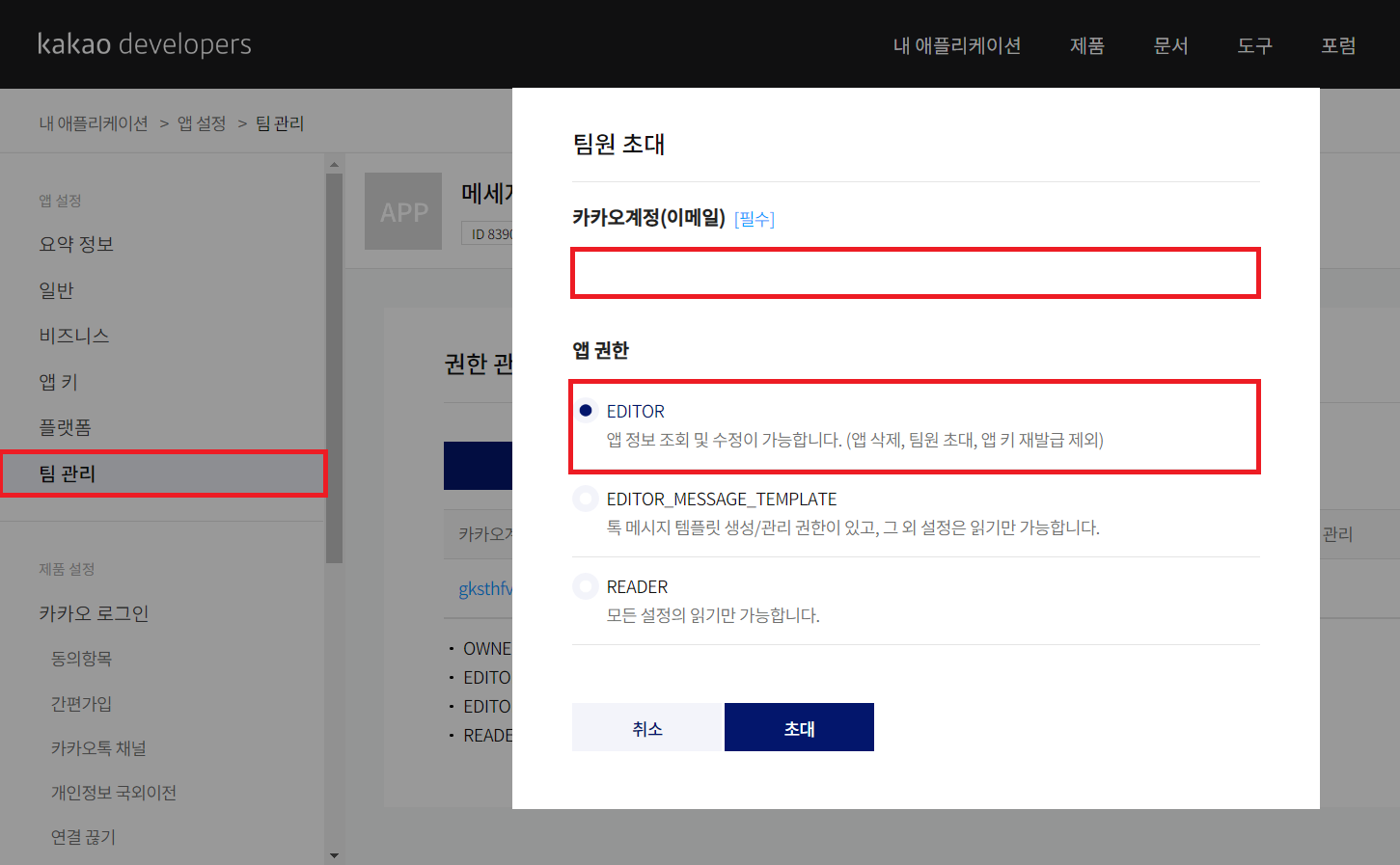Open 카카오 로그인 in the sidebar
This screenshot has width=1400, height=865.
pos(94,613)
